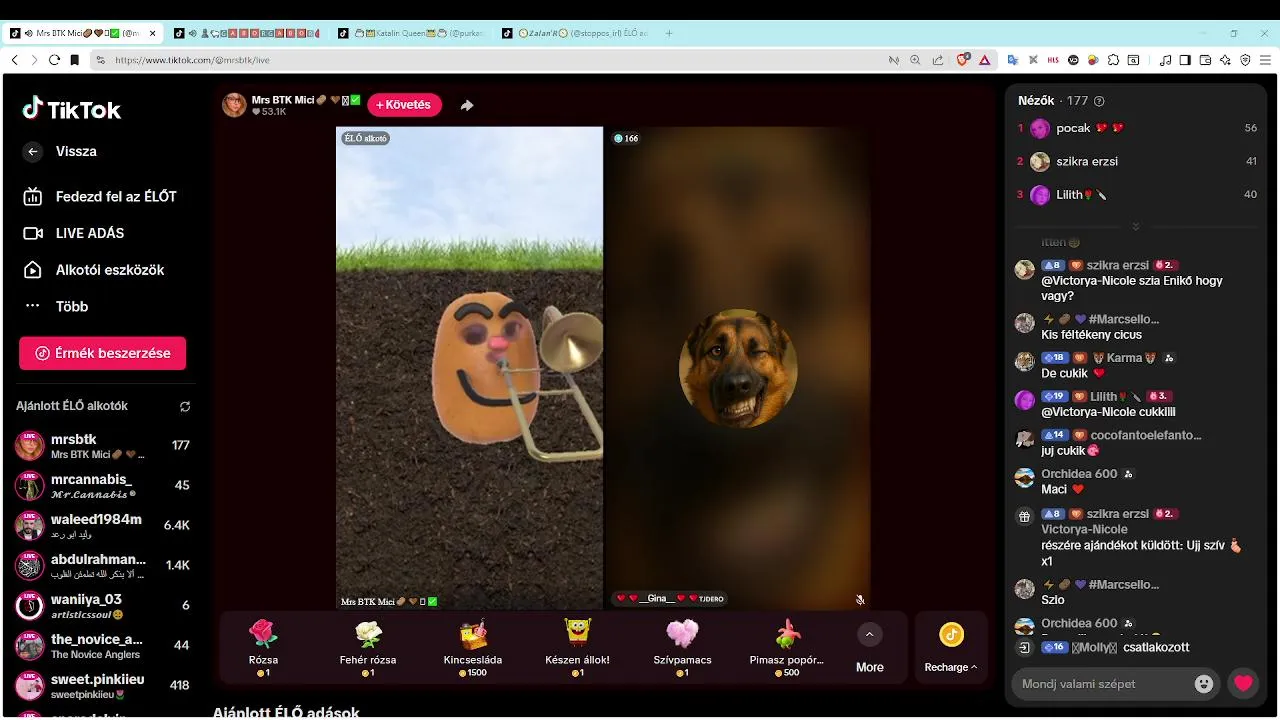Viewport: 1280px width, 720px height.
Task: Send the Készen állok! gift
Action: point(577,647)
